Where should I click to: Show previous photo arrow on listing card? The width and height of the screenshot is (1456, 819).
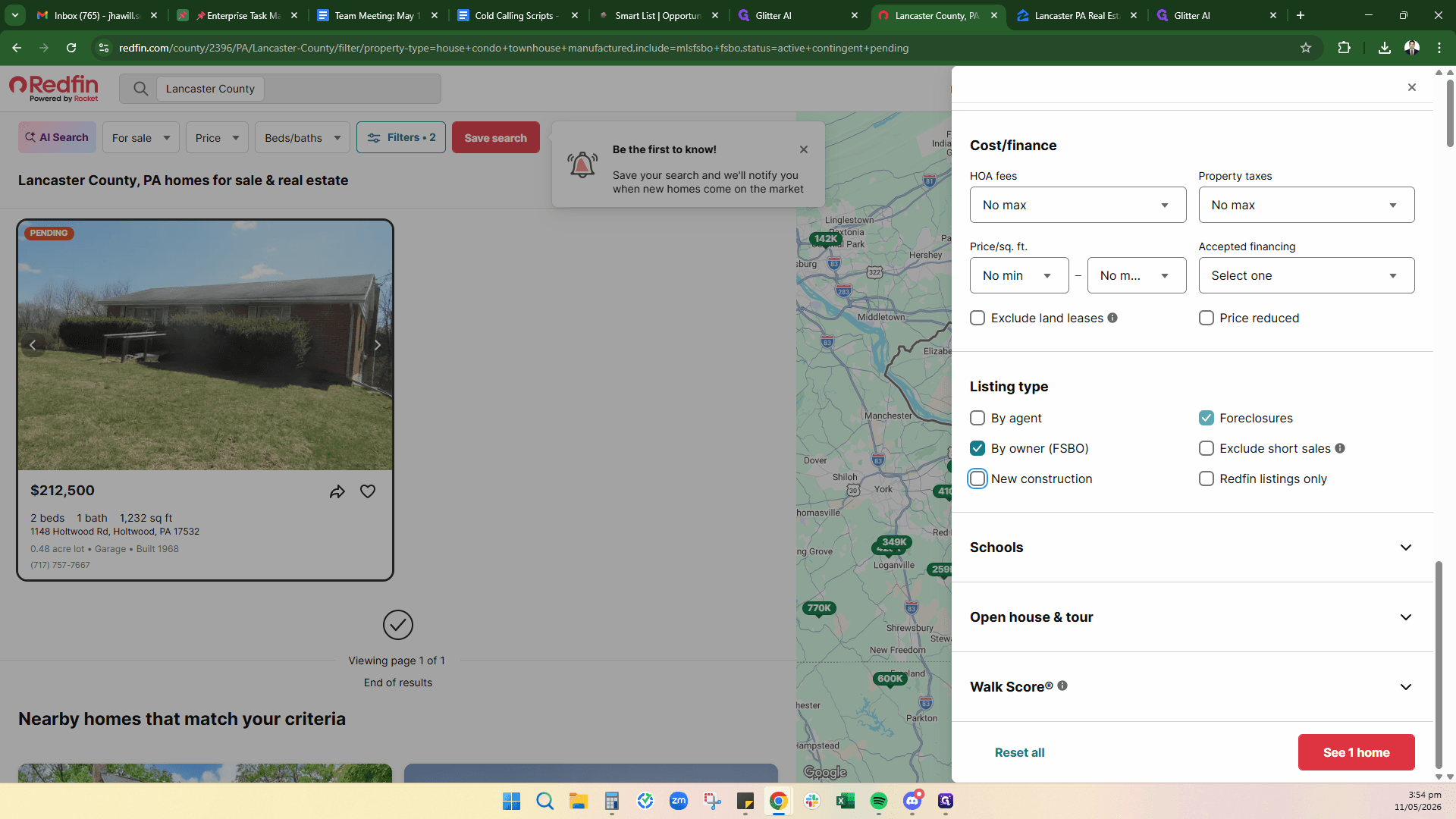[x=33, y=345]
